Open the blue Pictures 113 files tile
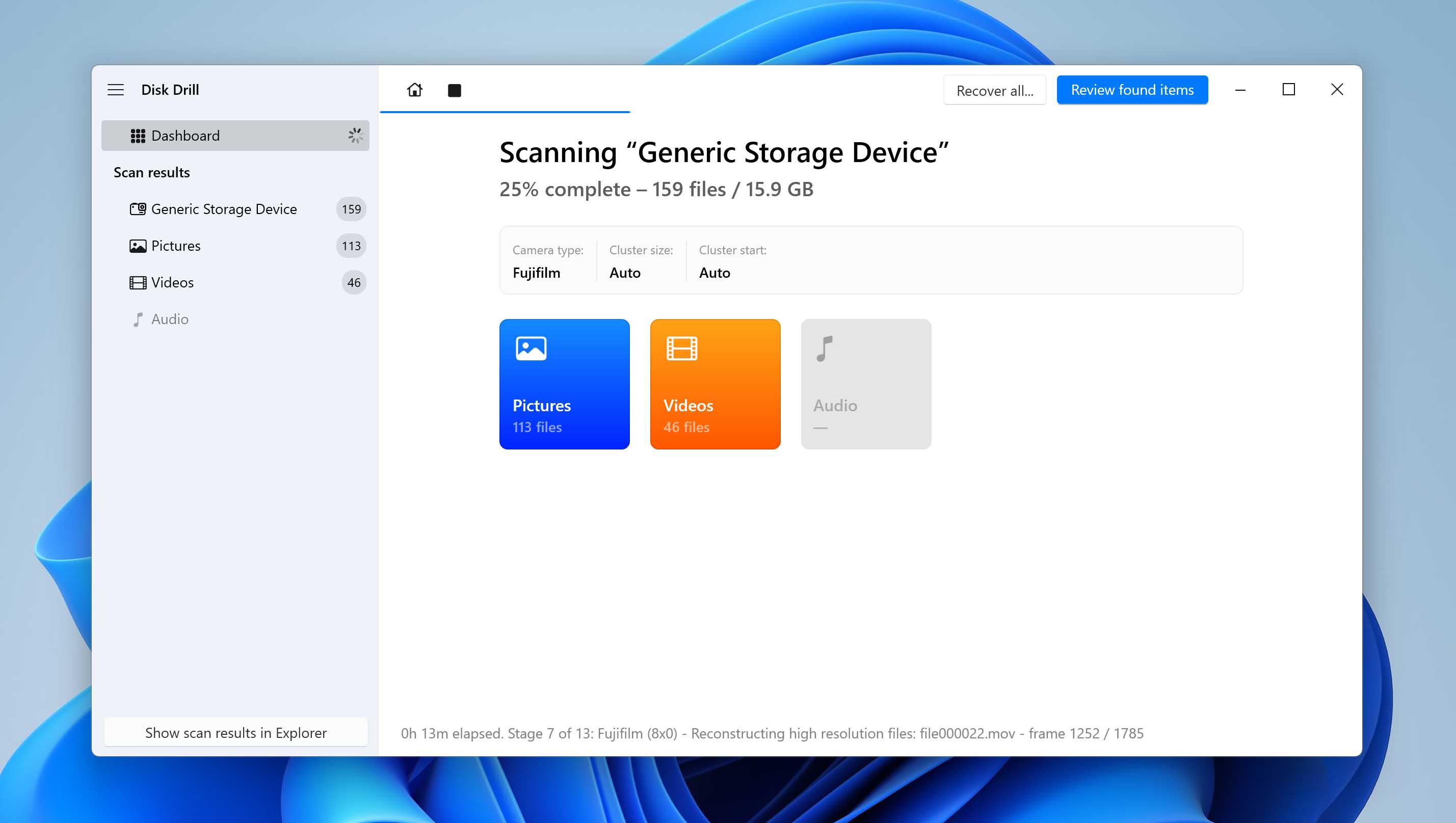1456x823 pixels. tap(564, 384)
